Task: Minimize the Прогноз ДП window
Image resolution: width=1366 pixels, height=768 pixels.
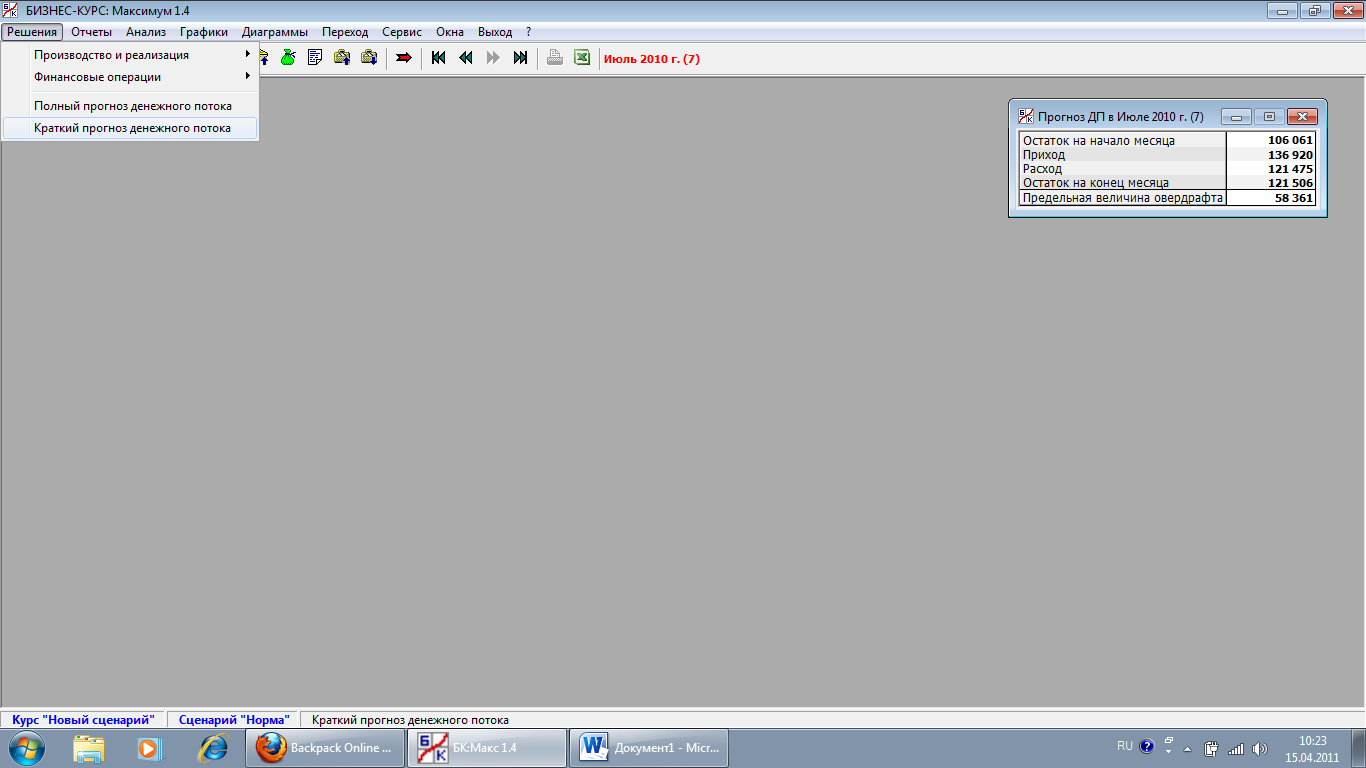Action: 1237,117
